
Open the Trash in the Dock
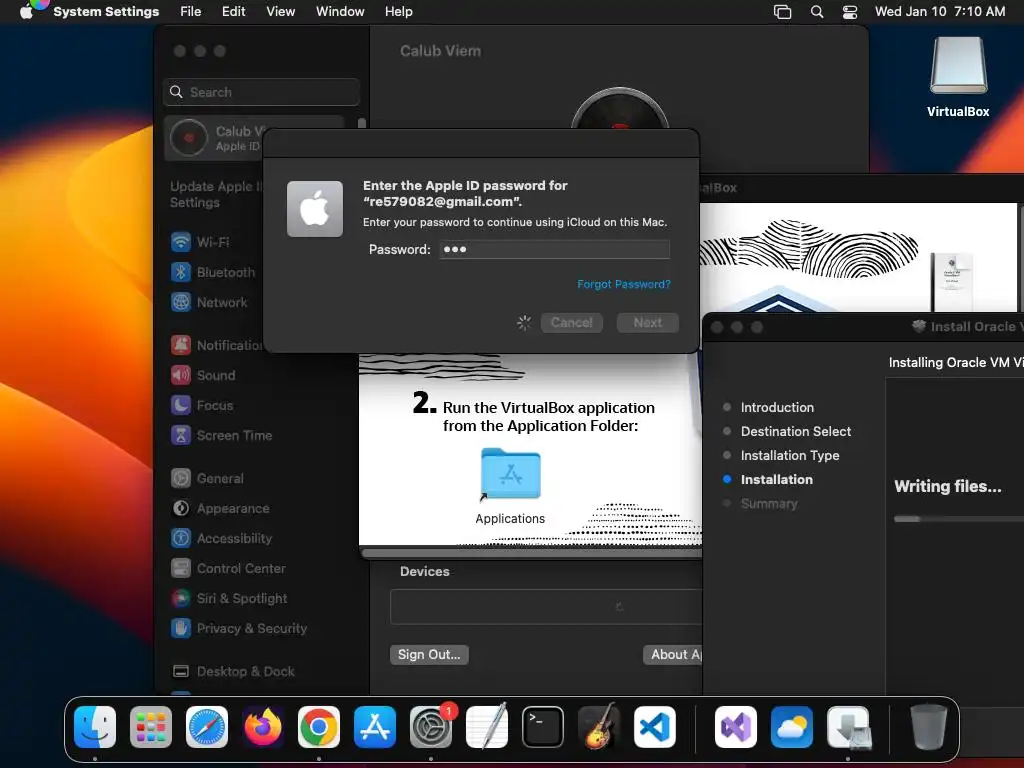point(929,727)
